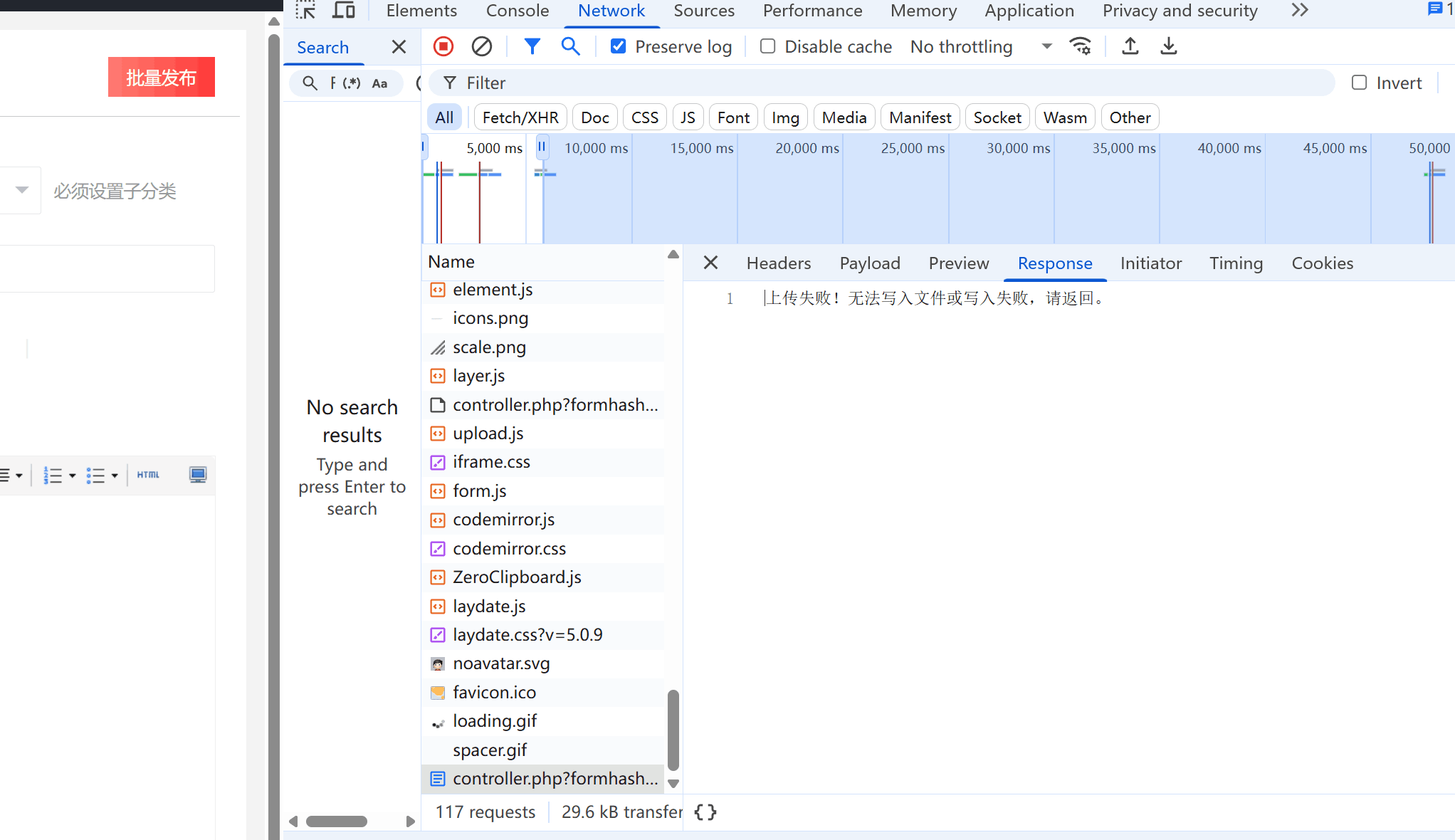Check the Invert filter checkbox
1455x840 pixels.
click(1359, 83)
